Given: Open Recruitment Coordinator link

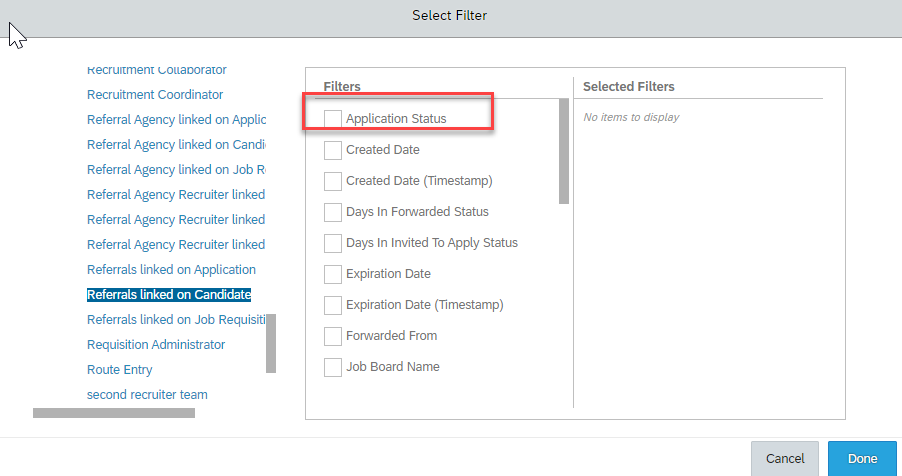Looking at the screenshot, I should pyautogui.click(x=155, y=94).
